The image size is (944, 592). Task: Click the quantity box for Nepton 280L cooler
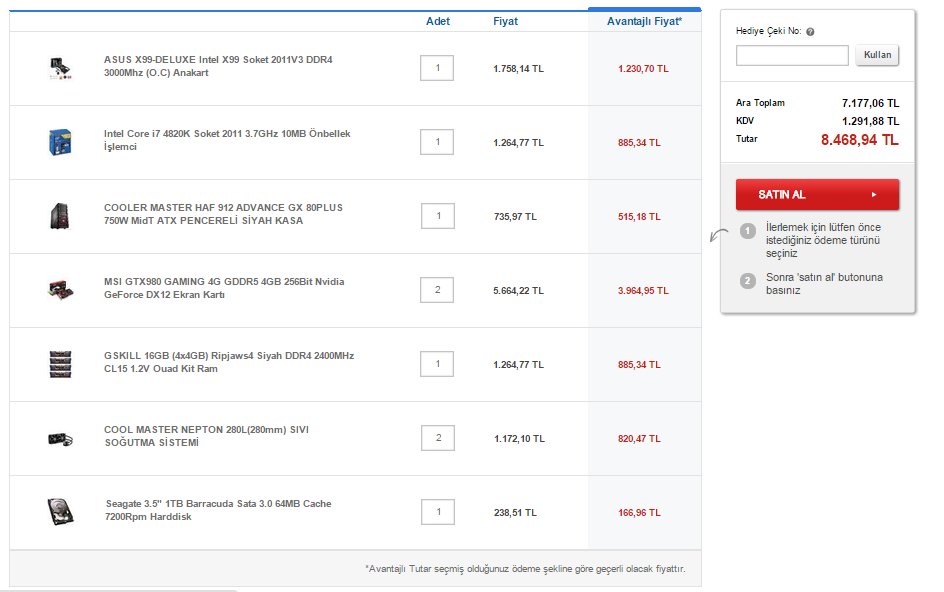pos(437,438)
